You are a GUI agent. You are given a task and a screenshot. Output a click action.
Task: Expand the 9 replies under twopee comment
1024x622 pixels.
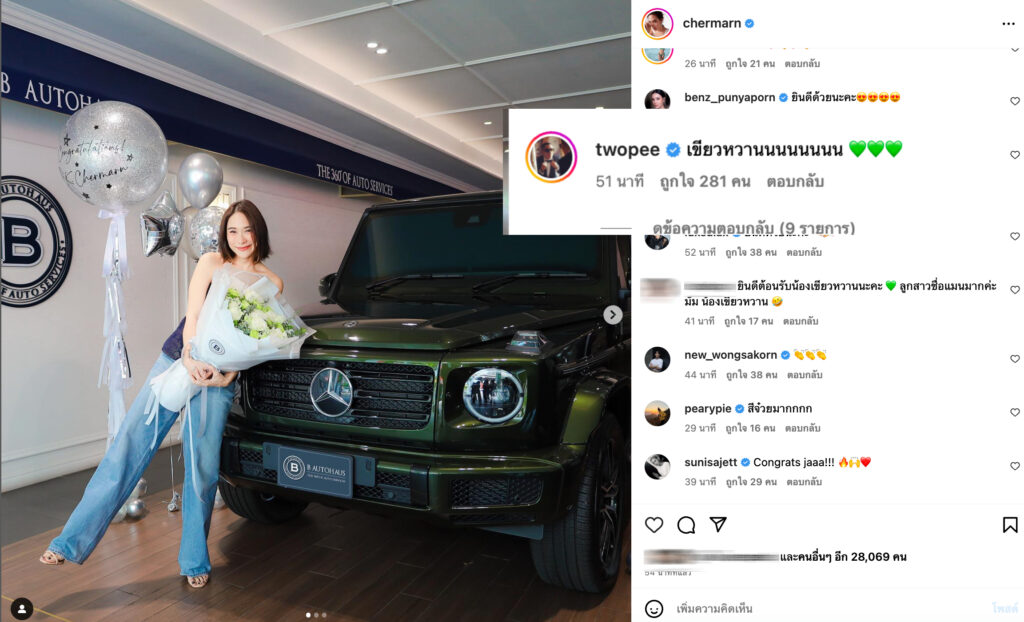tap(754, 228)
